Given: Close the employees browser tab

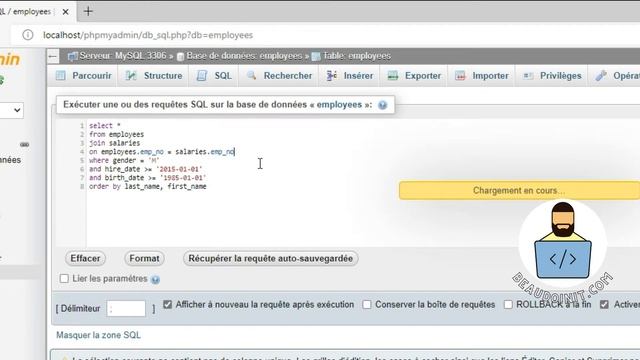Looking at the screenshot, I should (x=65, y=12).
